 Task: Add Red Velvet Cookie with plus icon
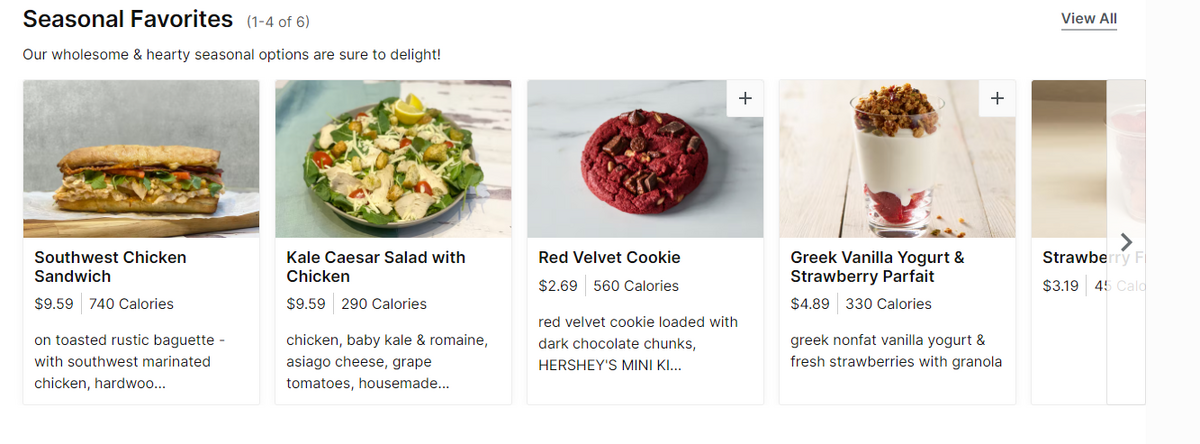pos(744,98)
